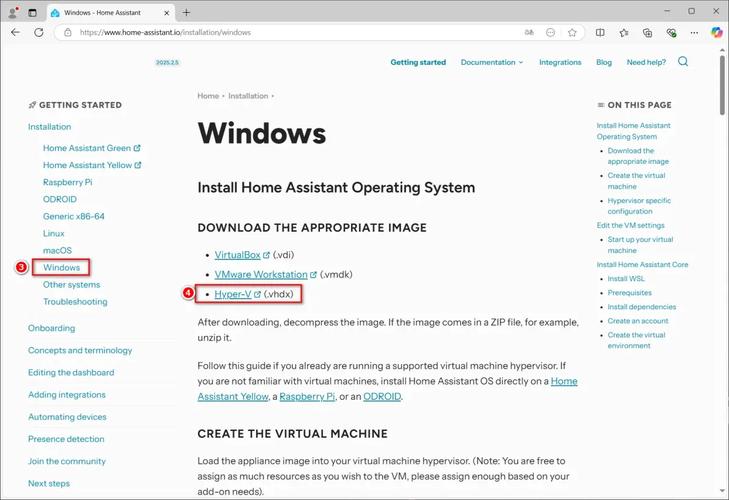Viewport: 729px width, 500px height.
Task: Jump to Edit the VM settings section
Action: [630, 225]
